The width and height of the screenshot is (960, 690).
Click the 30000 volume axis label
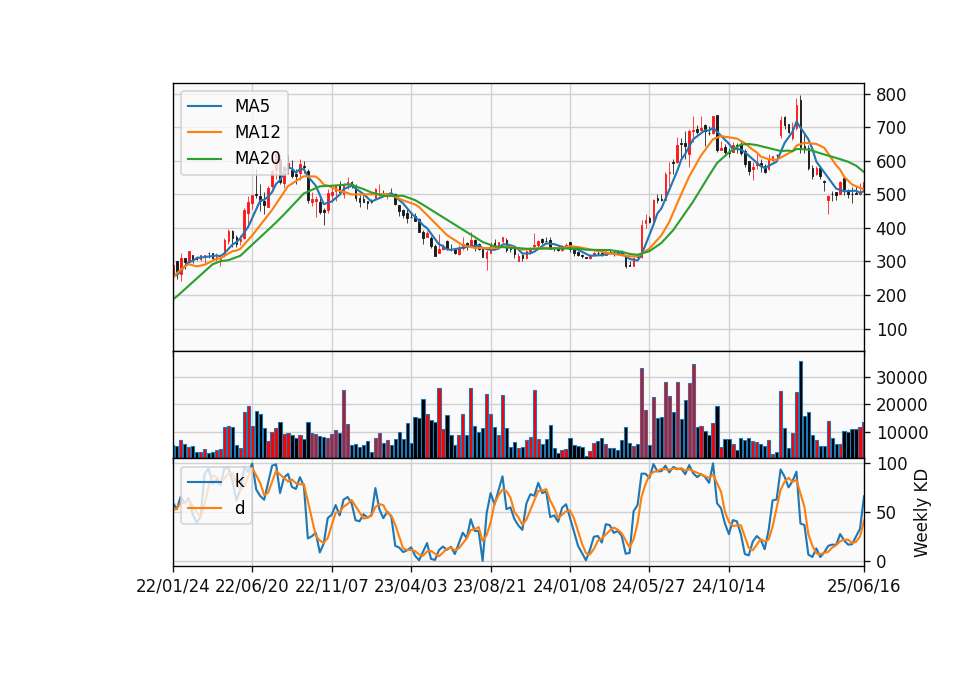click(901, 378)
